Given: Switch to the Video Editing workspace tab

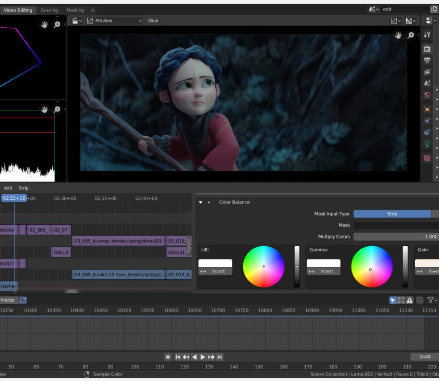Looking at the screenshot, I should pyautogui.click(x=18, y=10).
